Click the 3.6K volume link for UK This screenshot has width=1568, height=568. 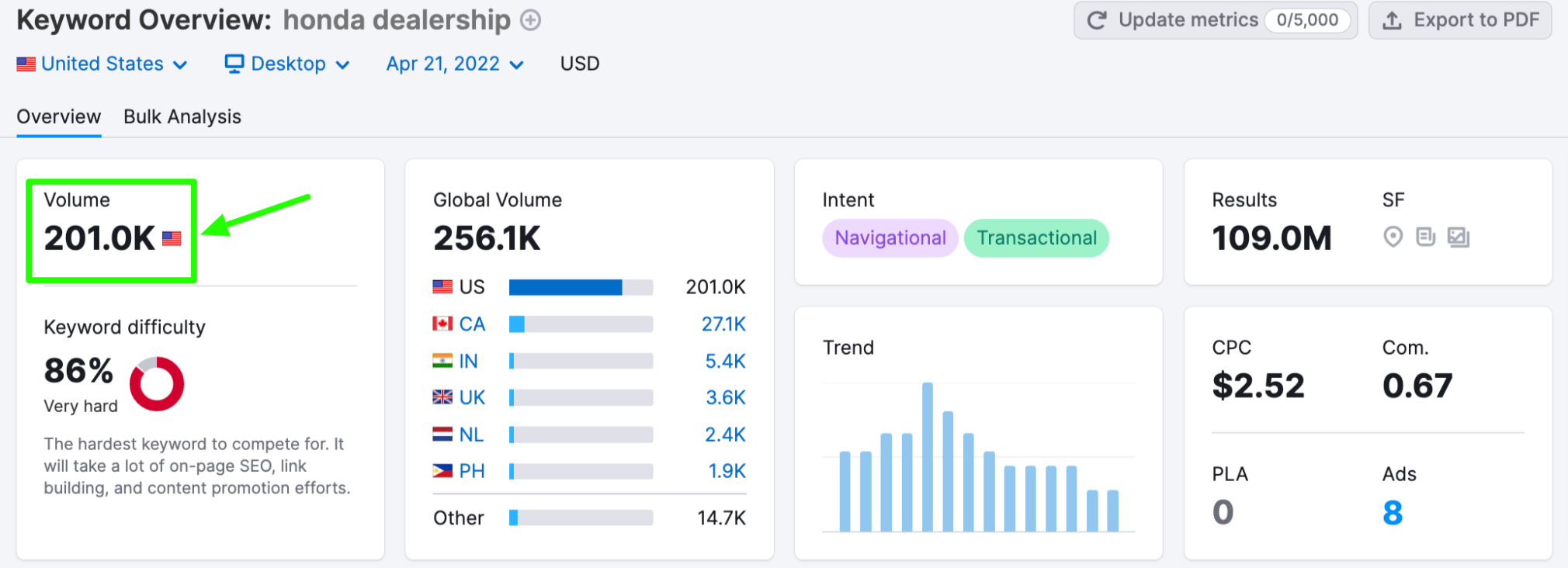click(x=726, y=397)
